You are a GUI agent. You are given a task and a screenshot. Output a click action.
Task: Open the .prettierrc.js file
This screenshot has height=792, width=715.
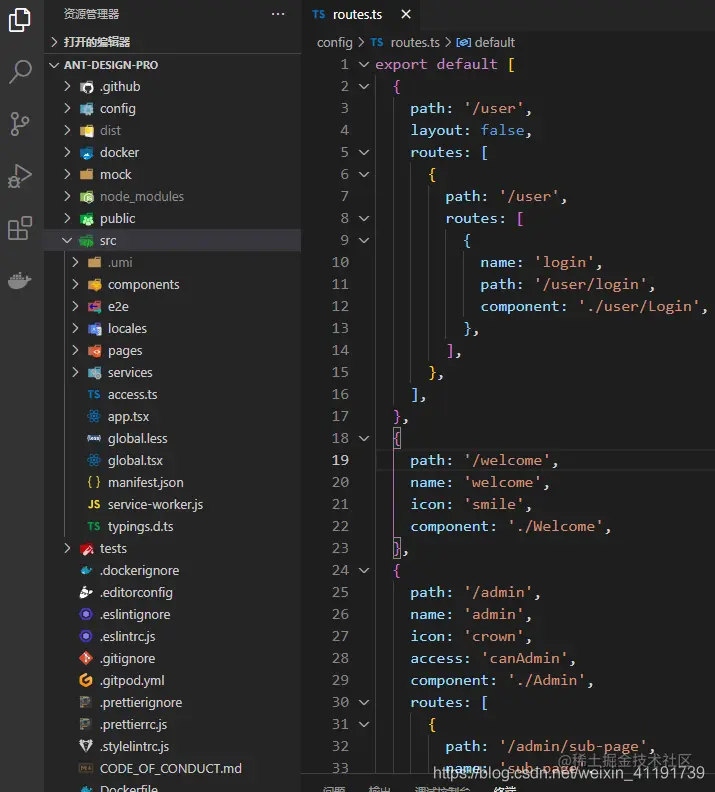coord(133,725)
